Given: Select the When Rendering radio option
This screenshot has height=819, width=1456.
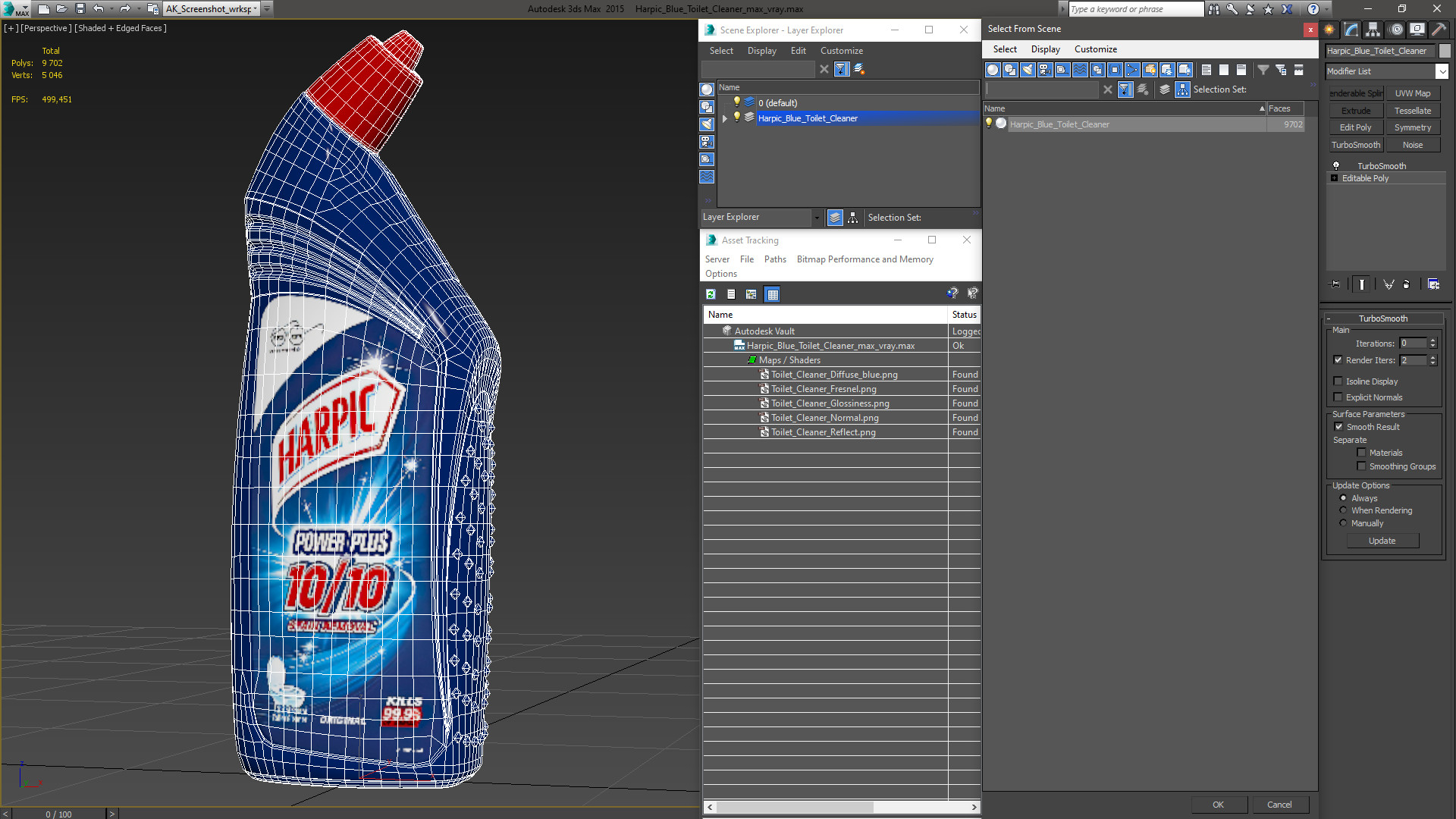Looking at the screenshot, I should pyautogui.click(x=1344, y=510).
